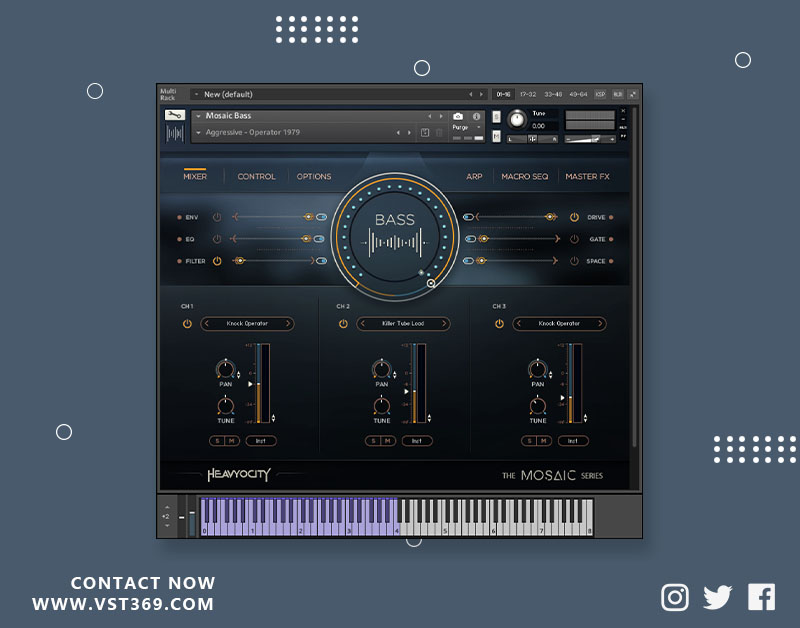The height and width of the screenshot is (628, 800).
Task: Click the camera snapshot icon
Action: pyautogui.click(x=458, y=116)
